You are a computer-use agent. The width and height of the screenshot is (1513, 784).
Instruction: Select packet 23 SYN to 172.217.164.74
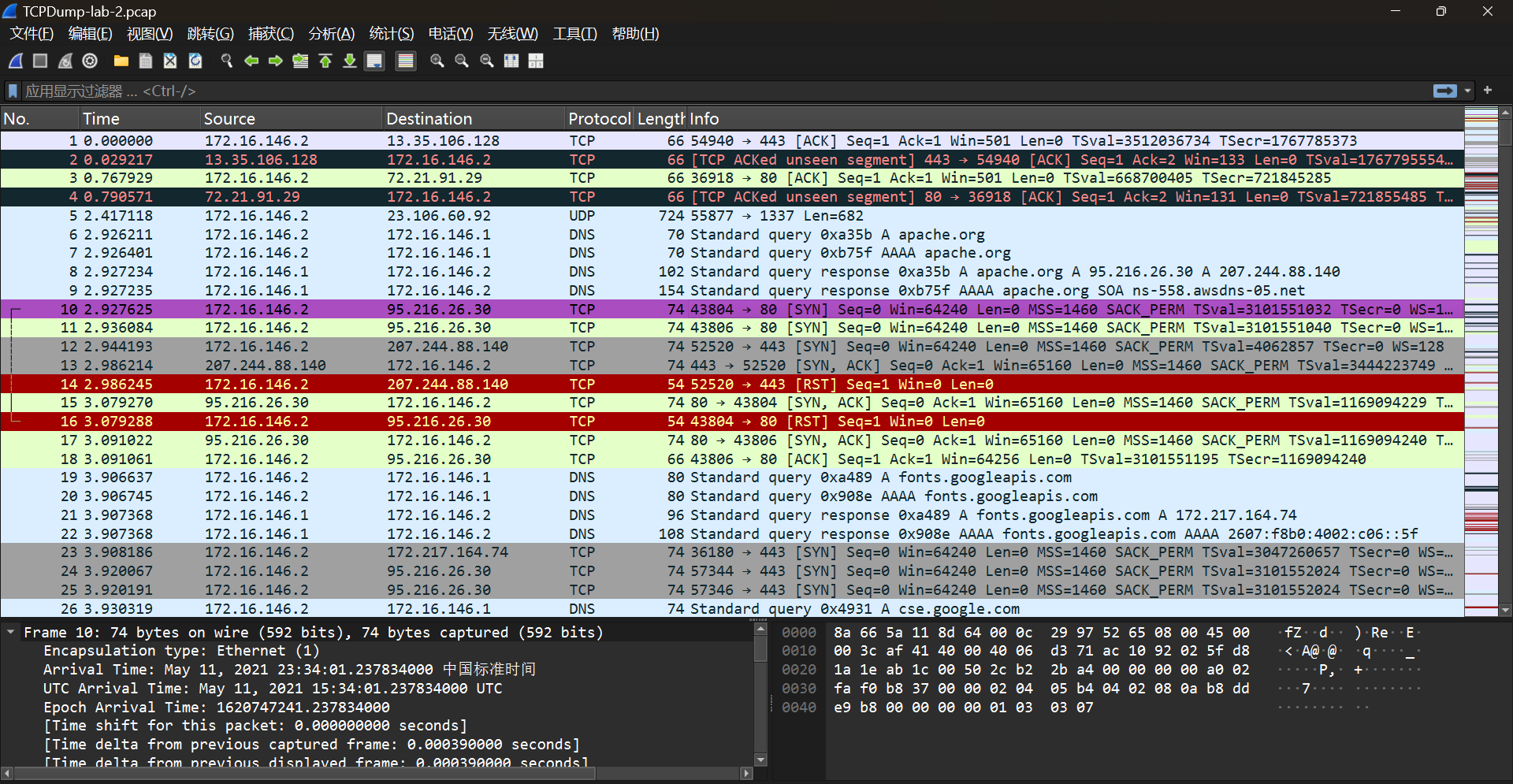click(x=732, y=552)
